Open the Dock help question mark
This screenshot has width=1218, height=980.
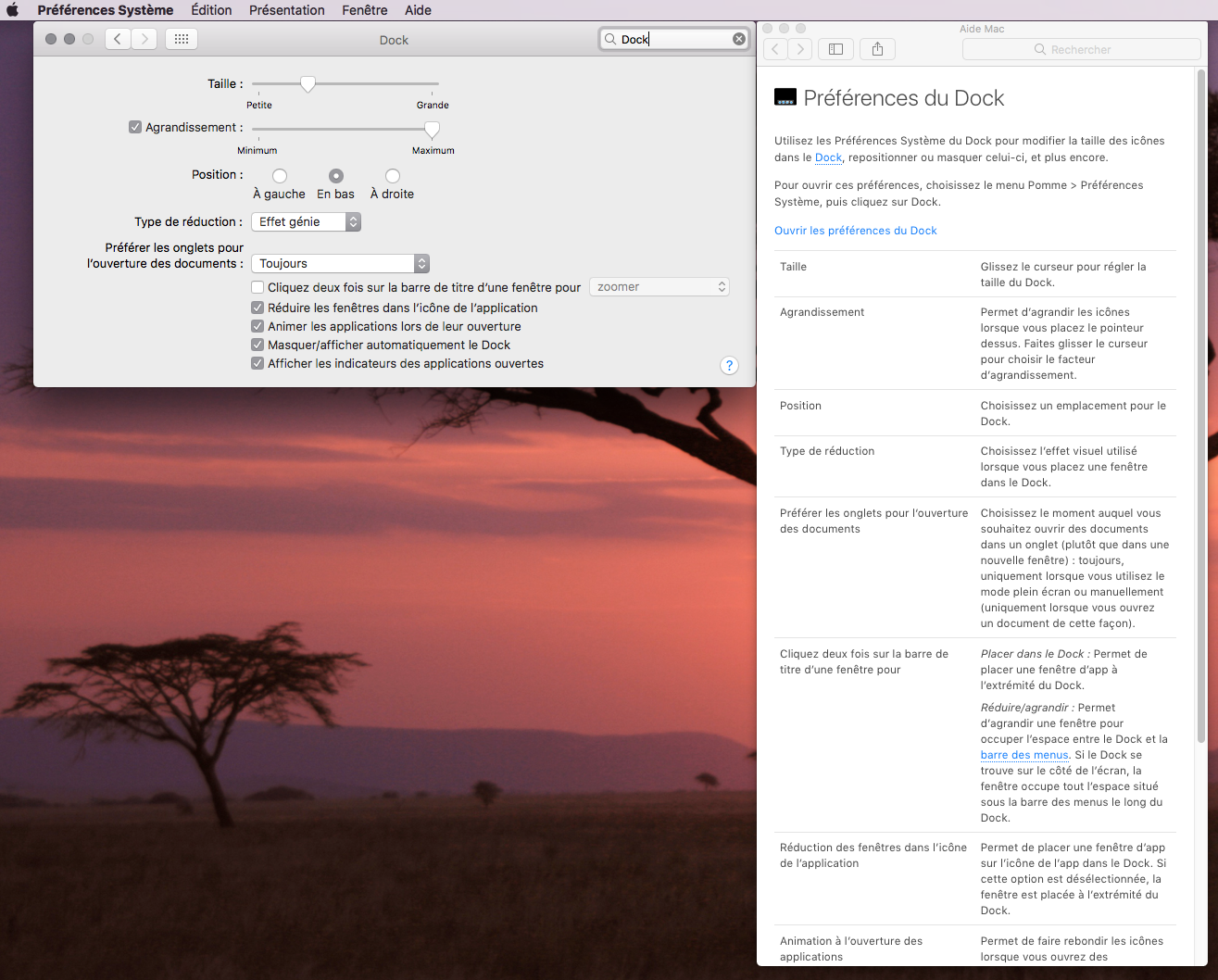coord(729,365)
